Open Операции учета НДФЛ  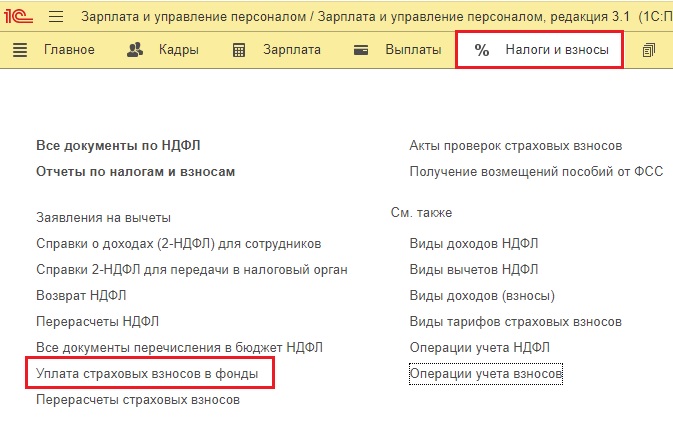pos(480,348)
